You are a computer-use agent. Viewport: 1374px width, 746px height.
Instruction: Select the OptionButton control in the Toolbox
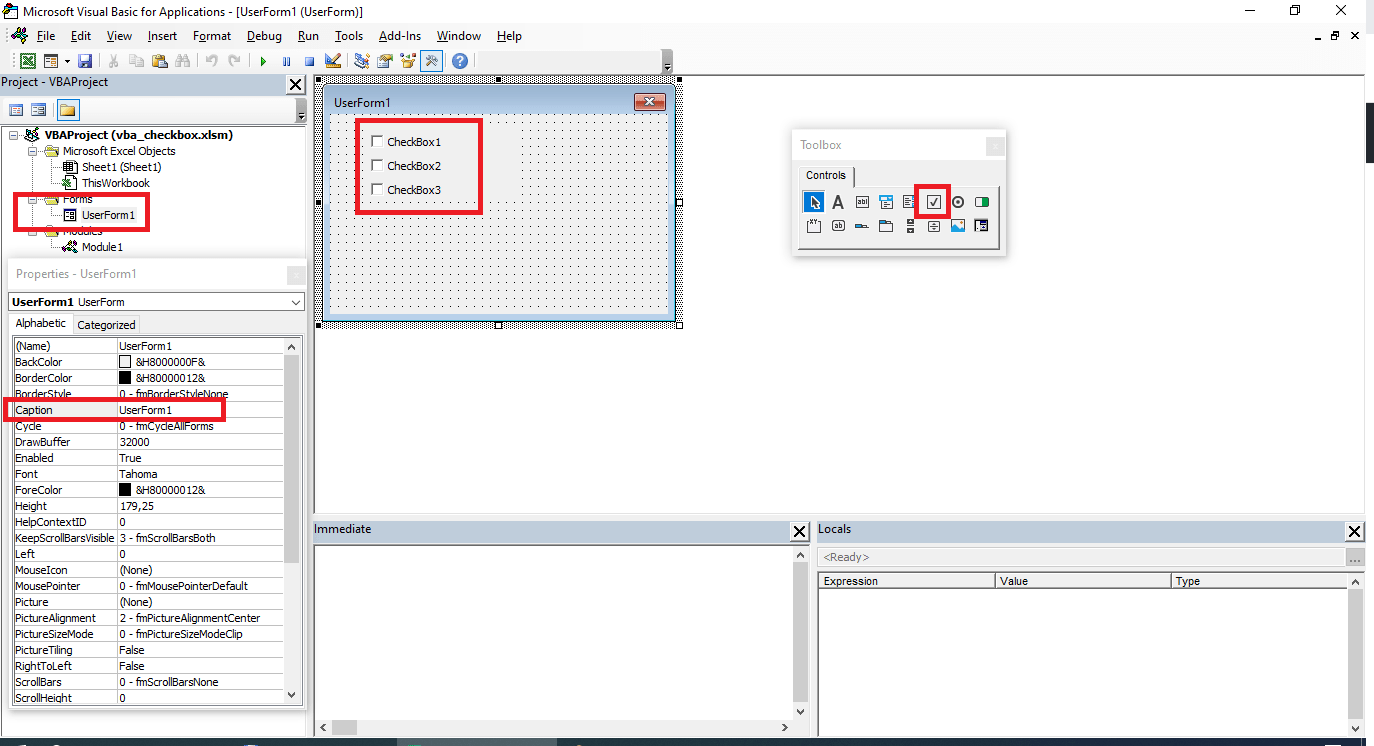[x=957, y=201]
